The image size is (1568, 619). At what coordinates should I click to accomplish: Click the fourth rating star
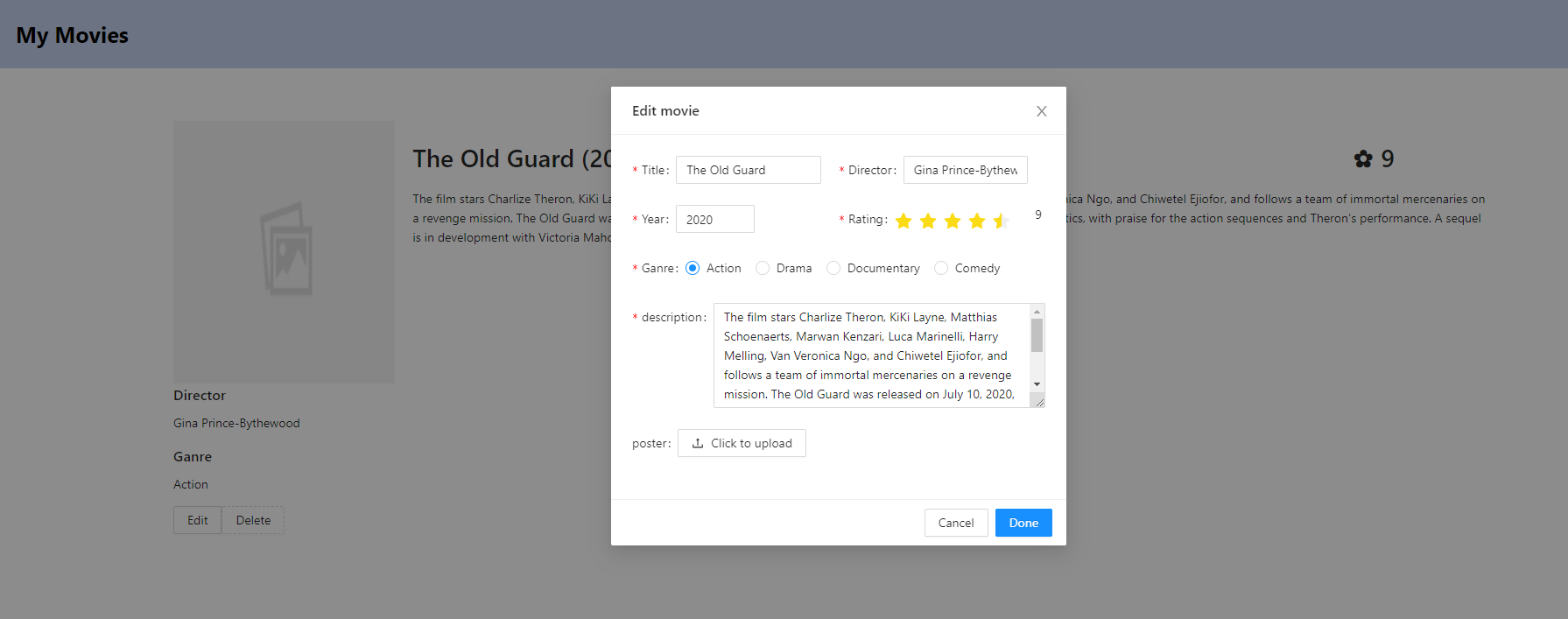click(977, 221)
